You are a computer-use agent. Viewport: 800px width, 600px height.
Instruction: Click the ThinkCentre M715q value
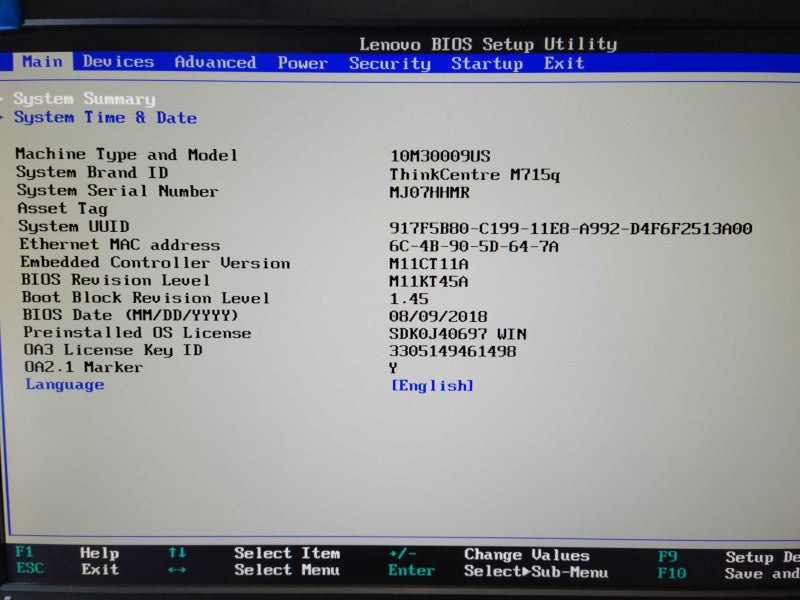[x=474, y=174]
